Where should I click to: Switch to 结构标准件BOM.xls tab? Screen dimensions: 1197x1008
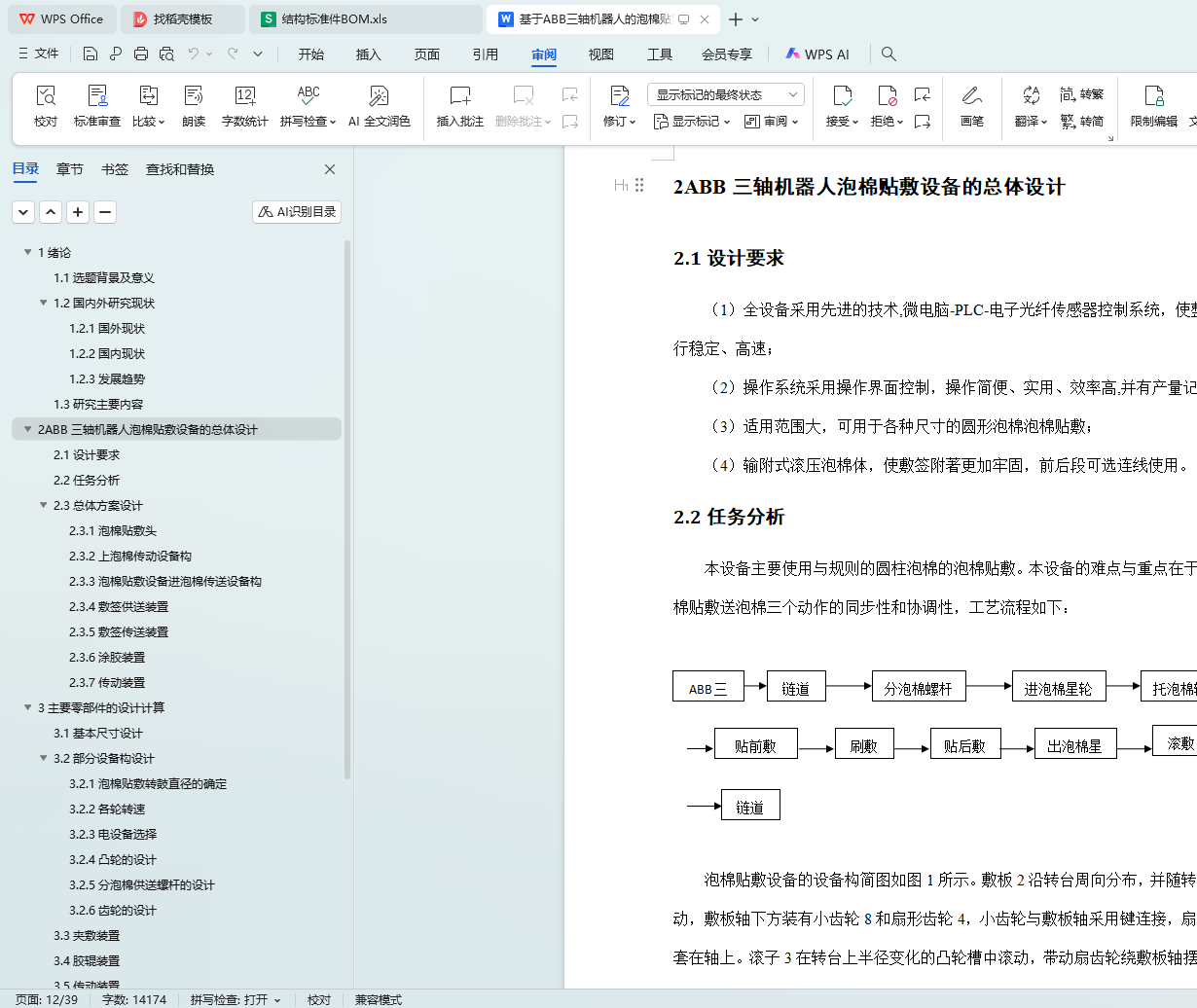tap(365, 19)
